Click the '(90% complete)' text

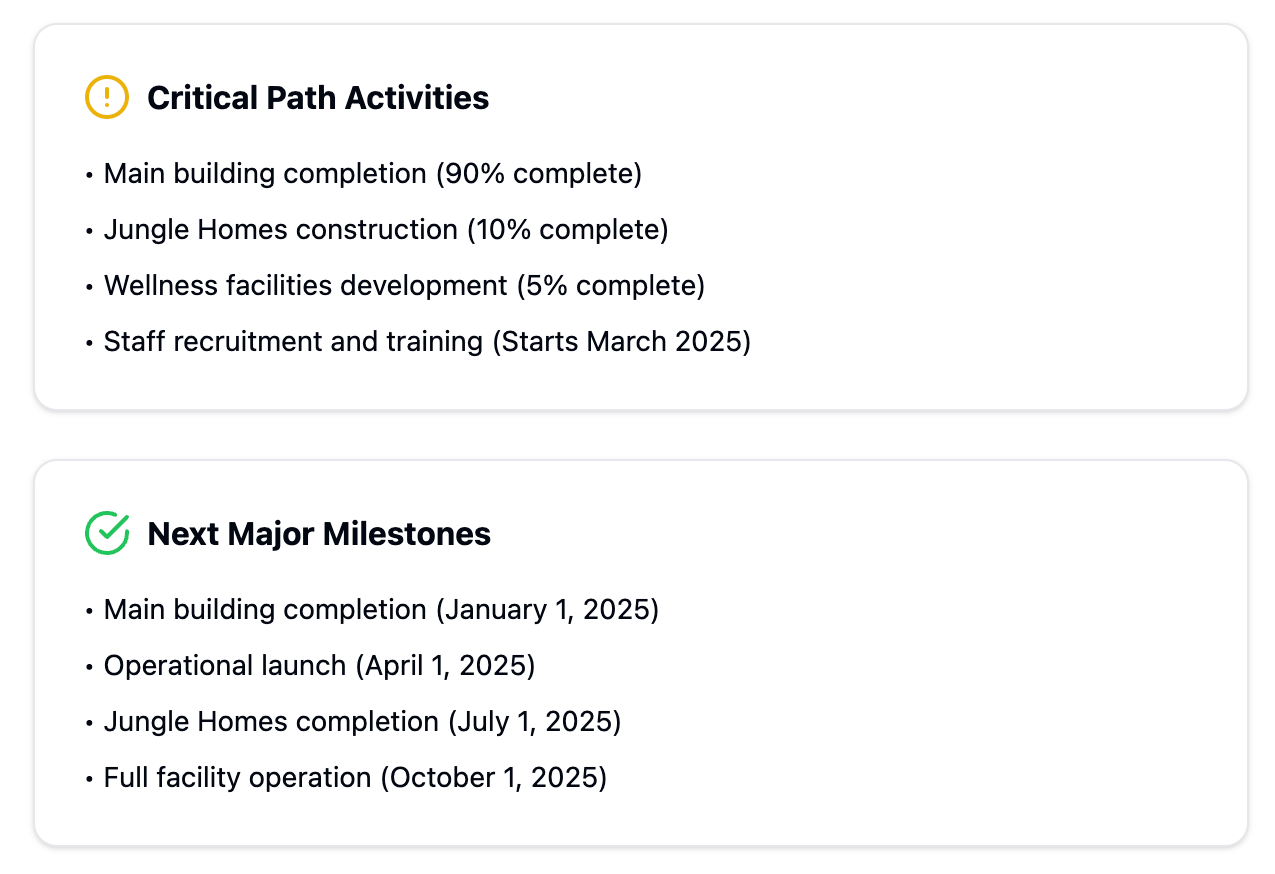pyautogui.click(x=539, y=174)
